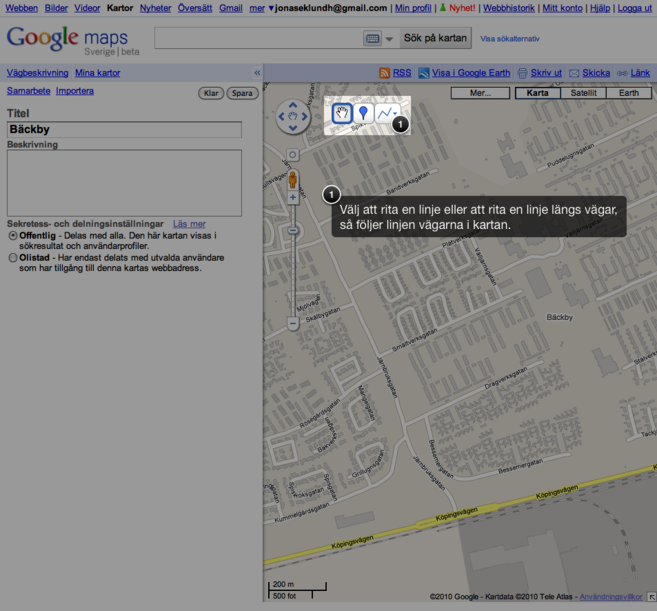Image resolution: width=657 pixels, height=611 pixels.
Task: Click the Beskrivning text area
Action: 124,182
